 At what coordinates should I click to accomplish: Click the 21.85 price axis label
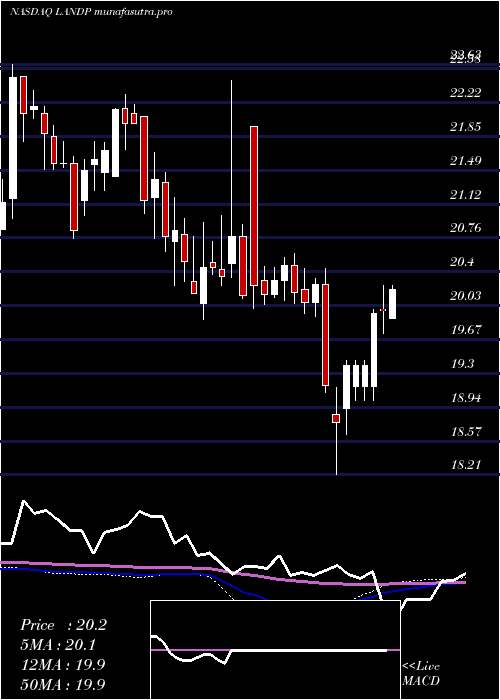click(x=466, y=127)
